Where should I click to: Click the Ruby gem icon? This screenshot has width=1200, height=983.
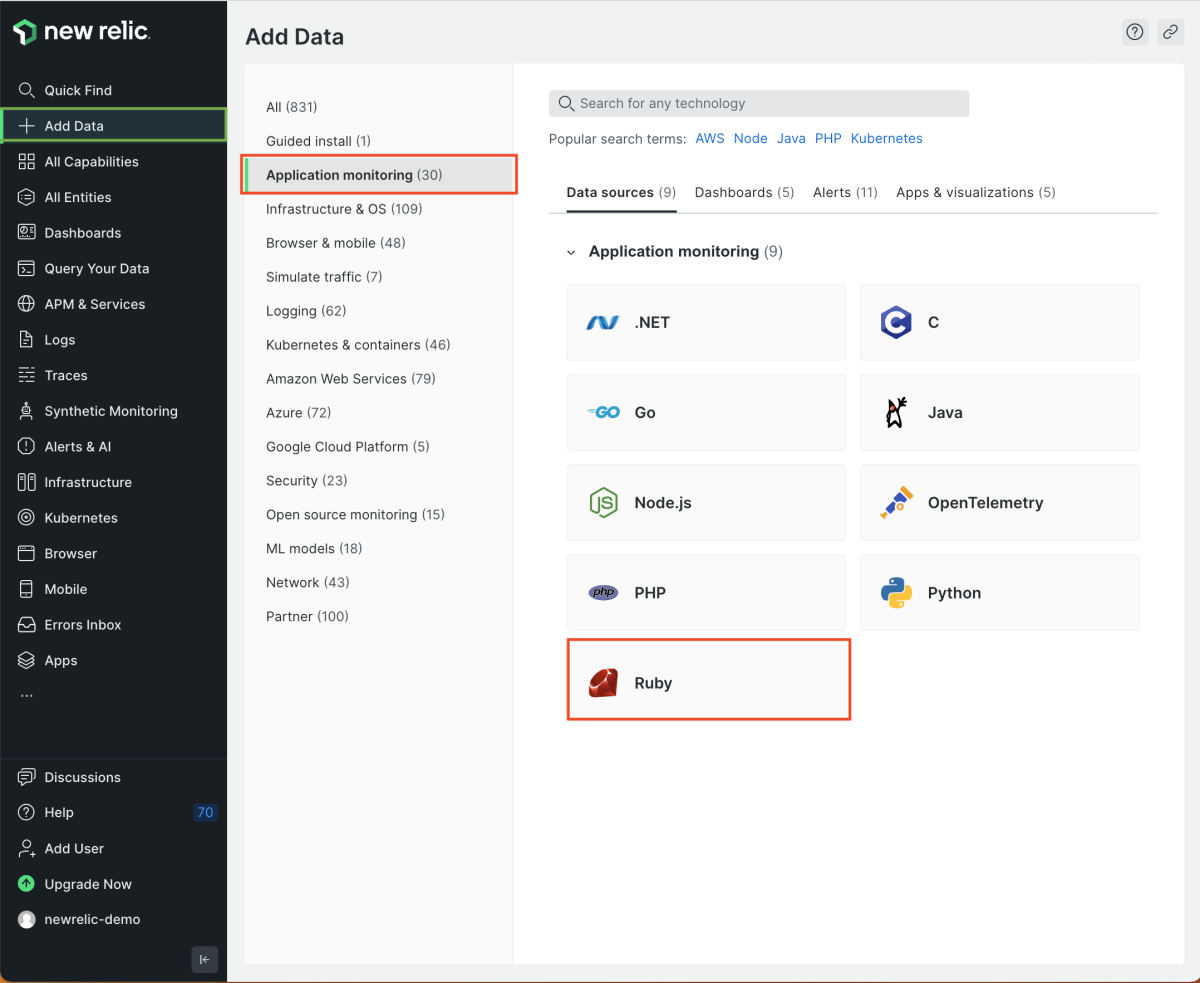click(x=603, y=683)
